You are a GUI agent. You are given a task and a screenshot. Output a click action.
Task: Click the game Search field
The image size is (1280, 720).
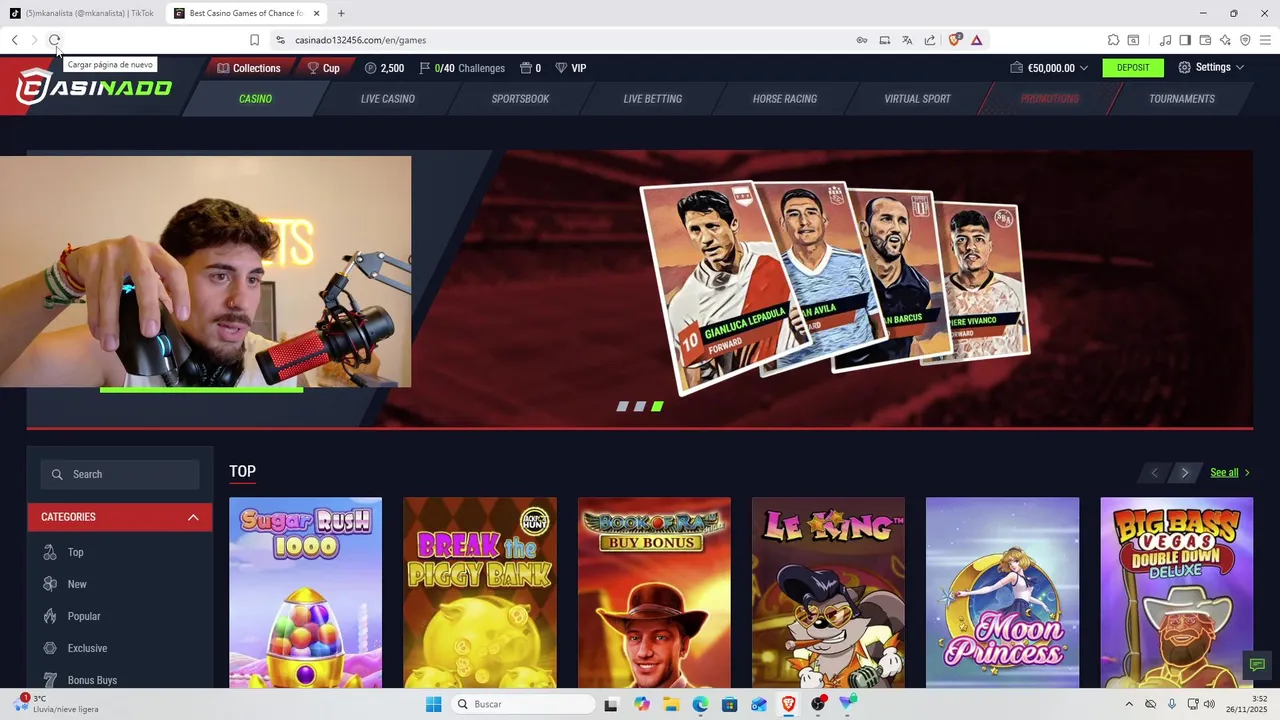point(120,474)
